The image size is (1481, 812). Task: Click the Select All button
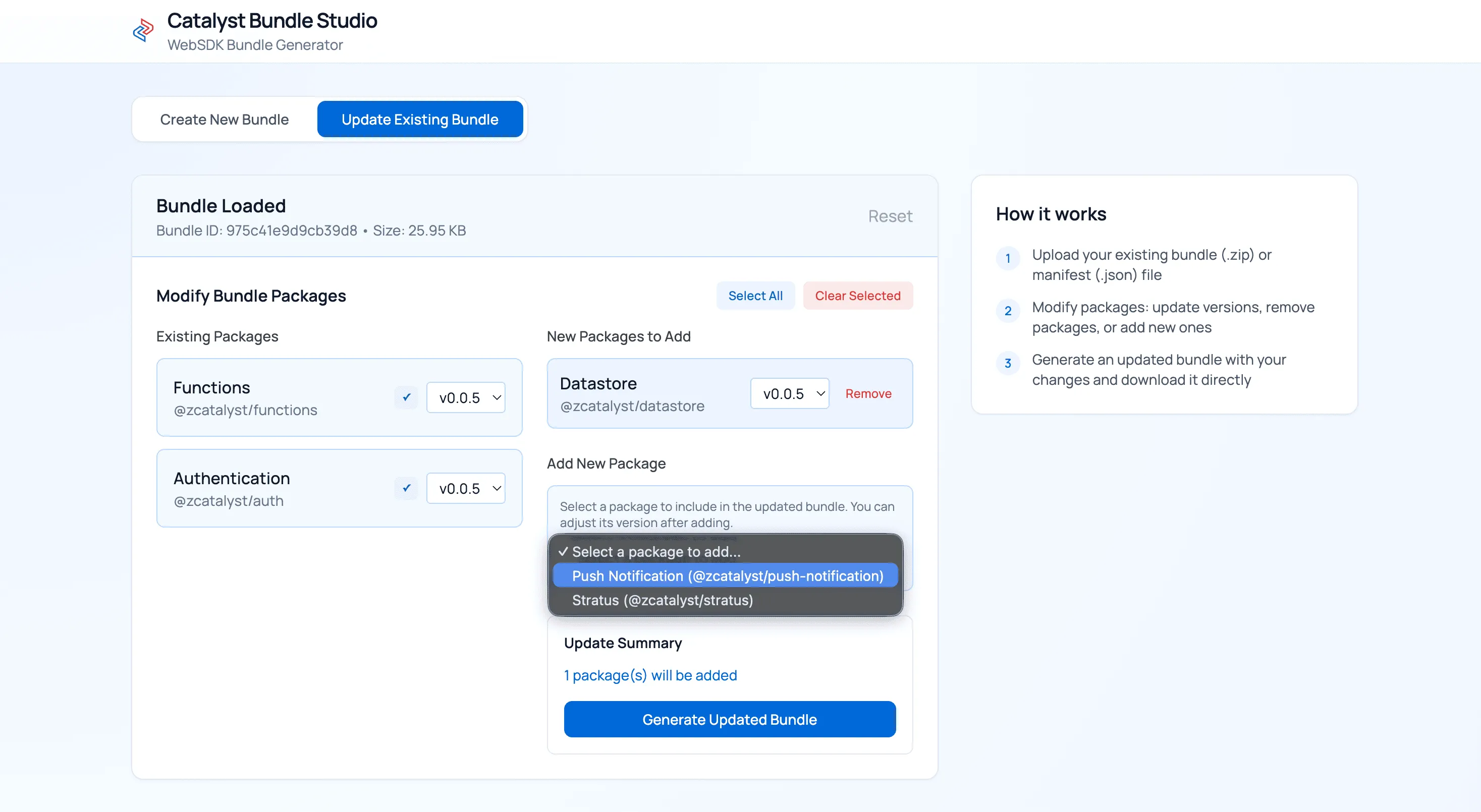[x=755, y=296]
